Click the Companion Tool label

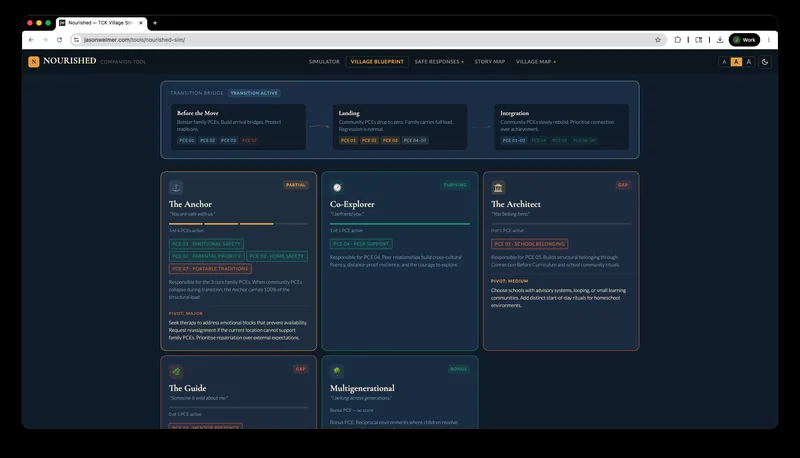[123, 62]
